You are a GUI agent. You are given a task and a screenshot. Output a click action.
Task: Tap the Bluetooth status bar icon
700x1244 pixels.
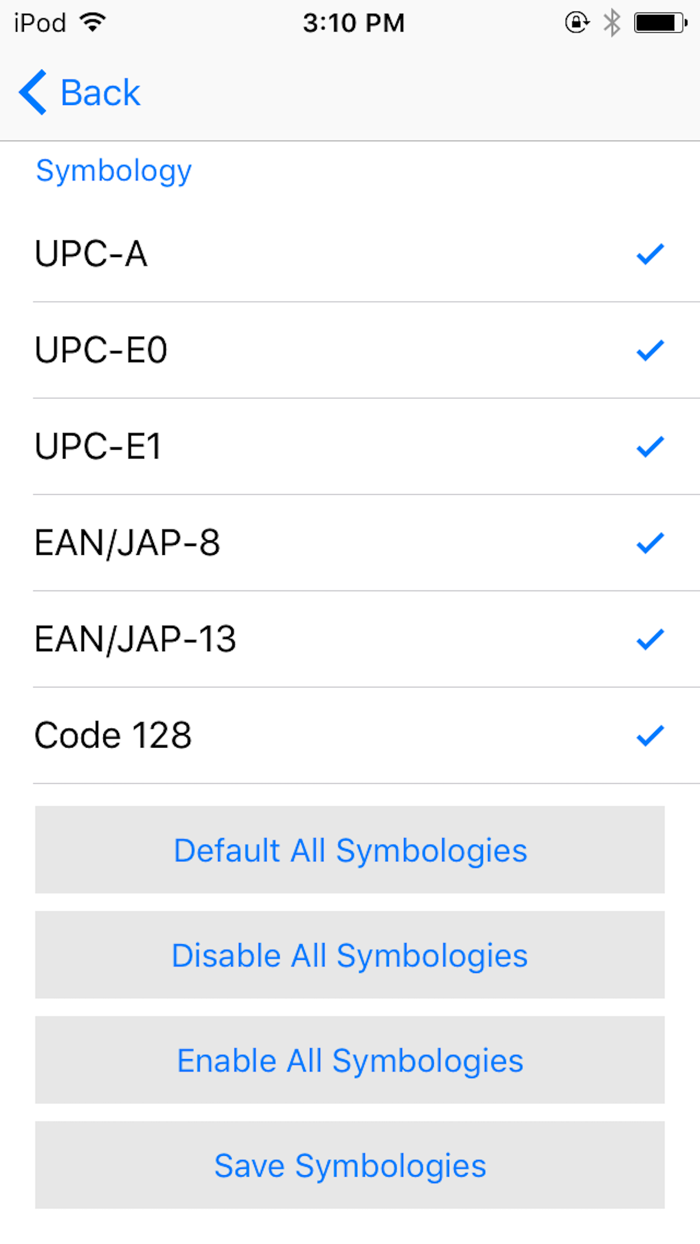coord(612,22)
